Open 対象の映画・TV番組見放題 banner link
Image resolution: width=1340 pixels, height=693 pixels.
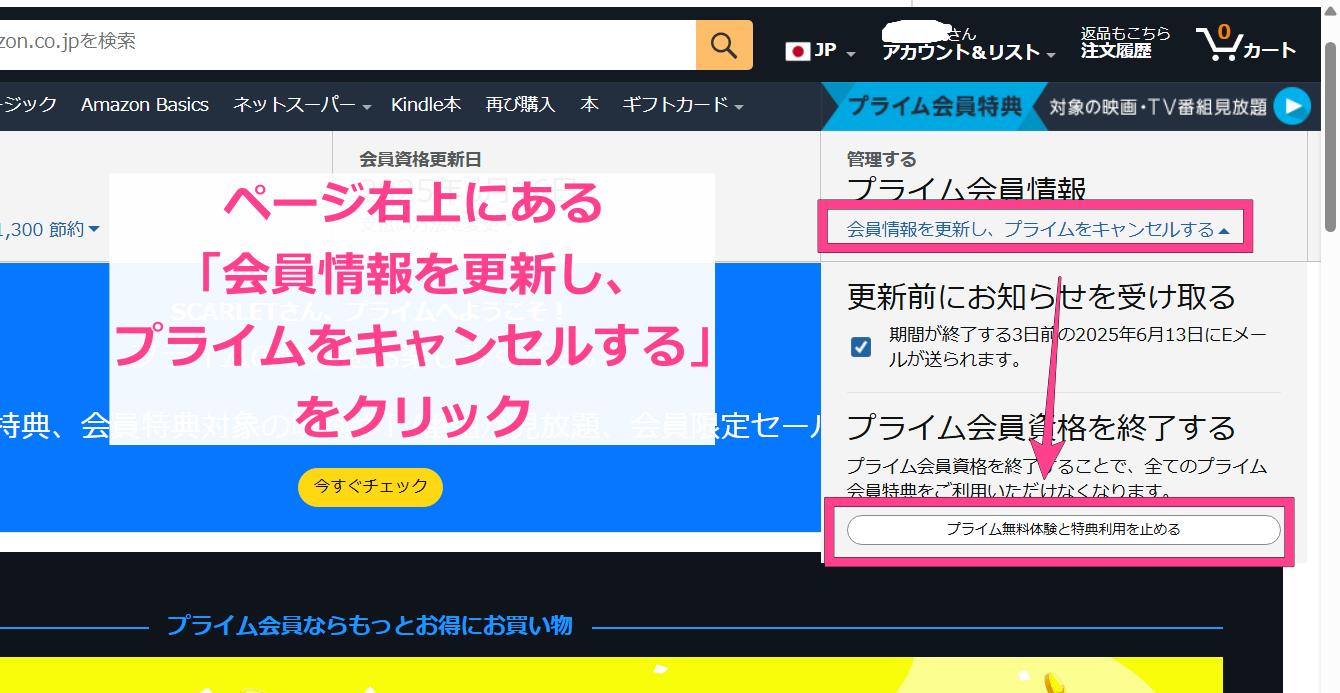(x=1158, y=106)
